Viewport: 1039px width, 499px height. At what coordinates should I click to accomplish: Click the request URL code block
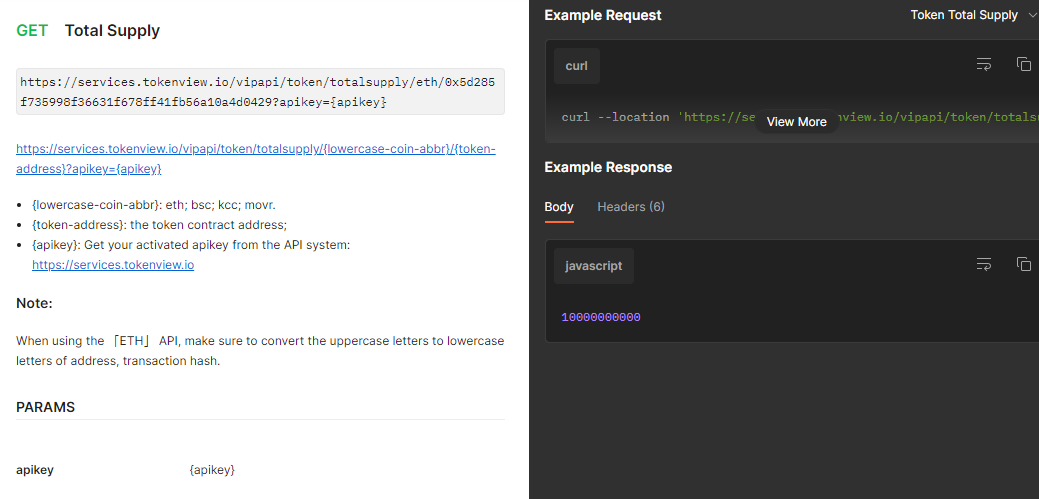260,92
